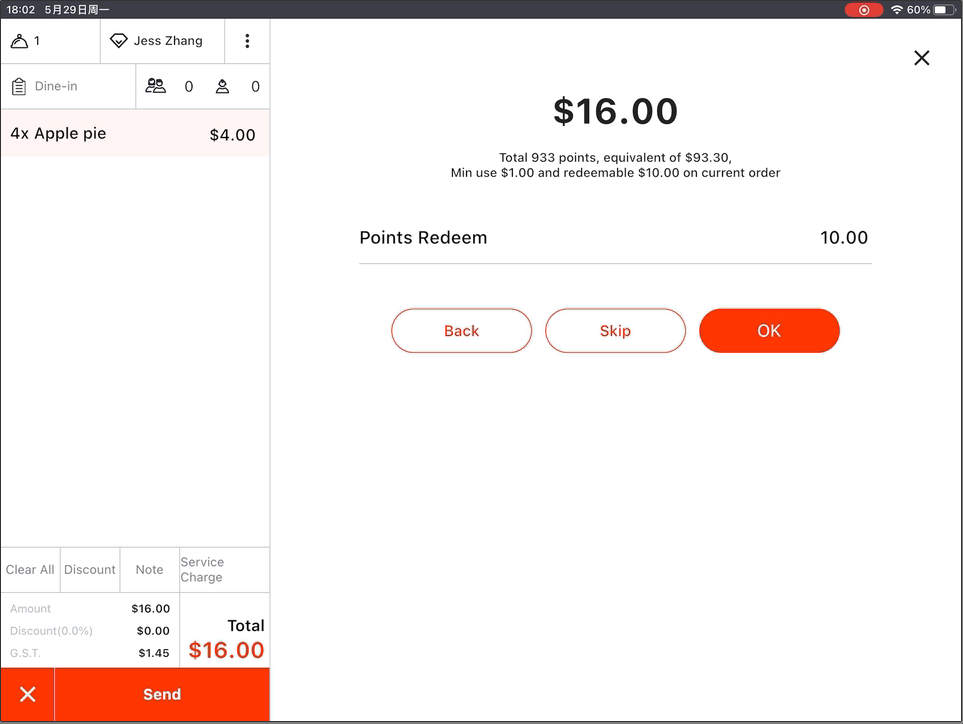Tap the Dine-in clipboard icon

[18, 87]
